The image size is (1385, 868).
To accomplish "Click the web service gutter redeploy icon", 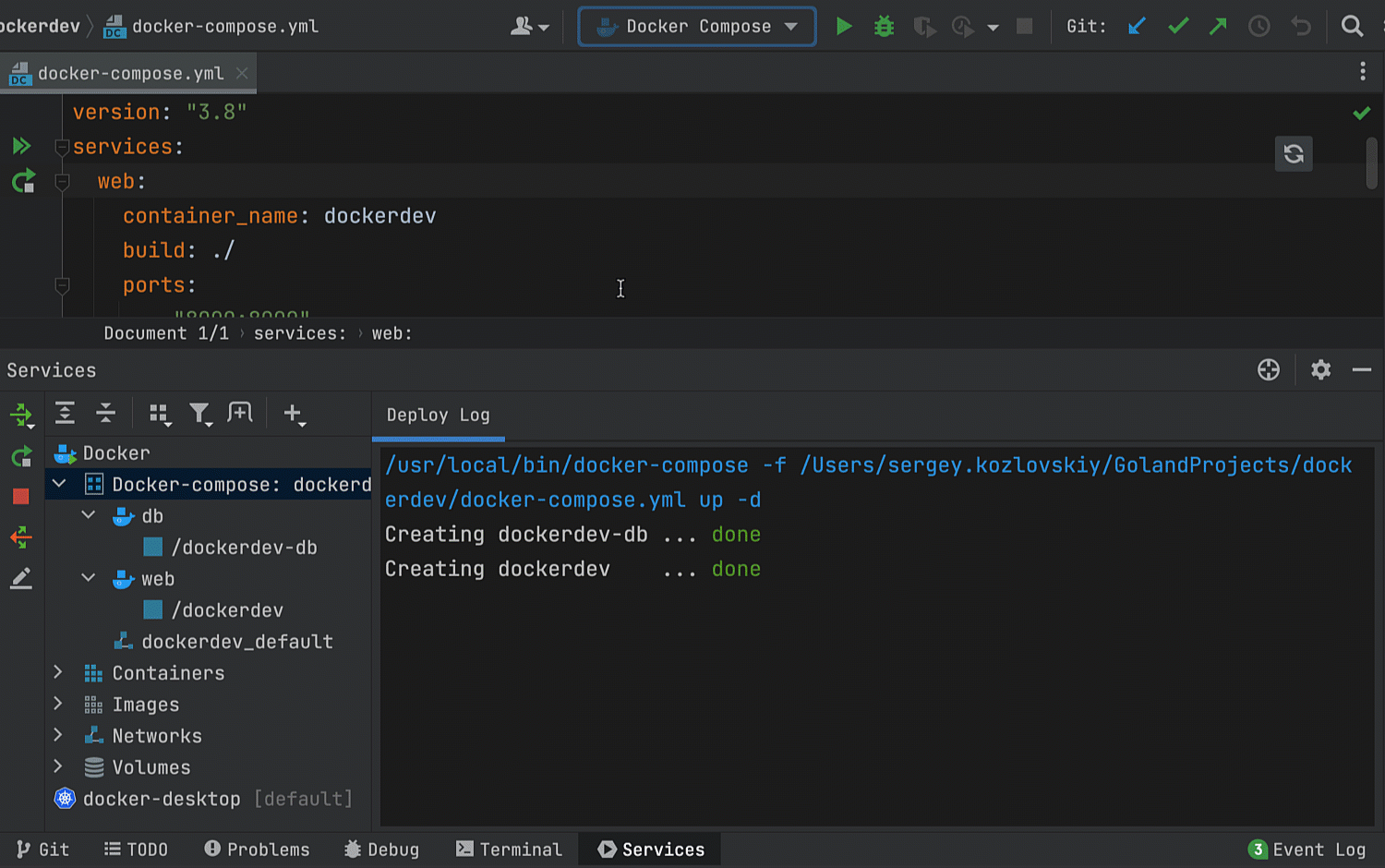I will (23, 181).
